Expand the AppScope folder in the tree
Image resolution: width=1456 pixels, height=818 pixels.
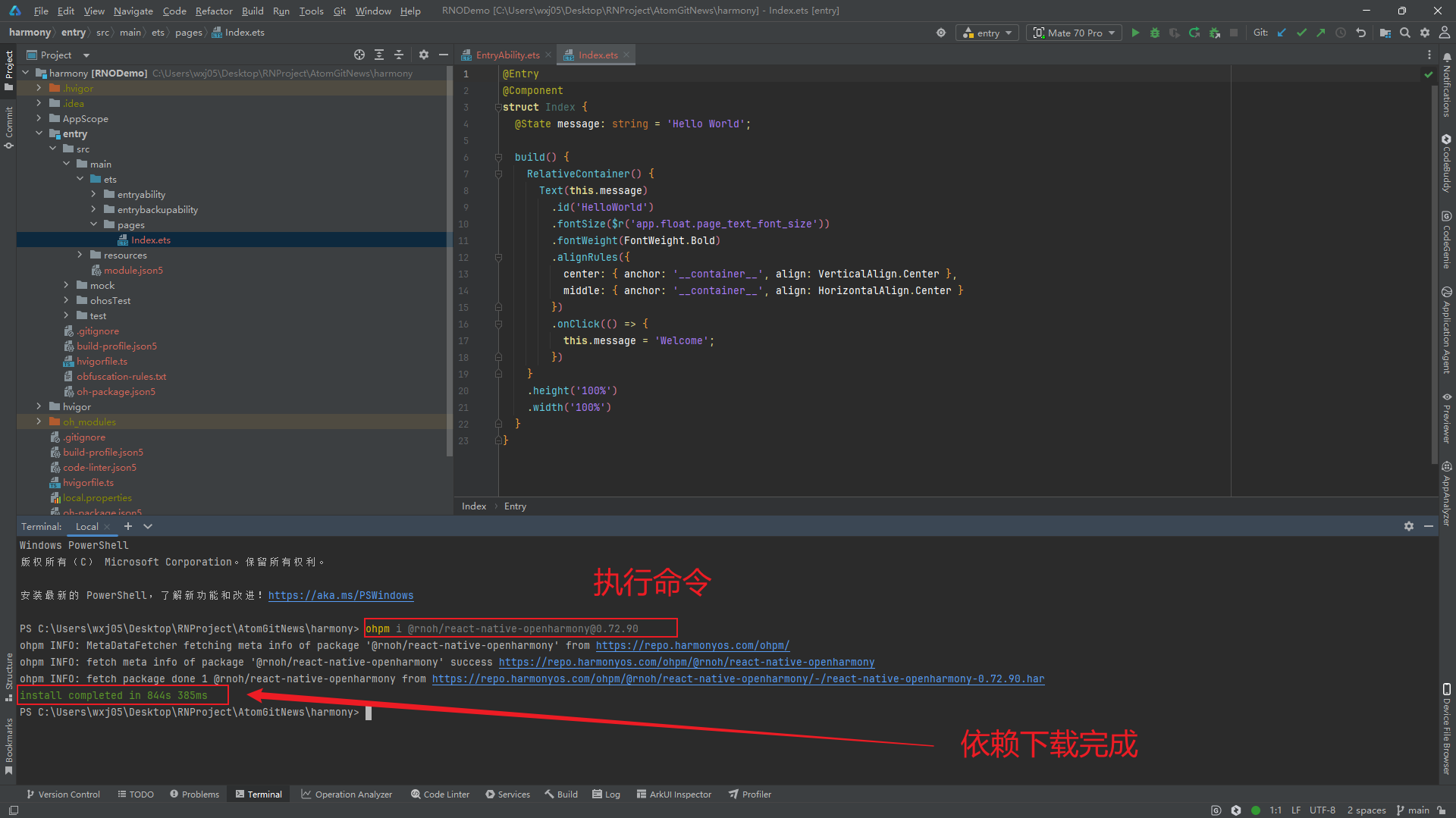(x=39, y=118)
